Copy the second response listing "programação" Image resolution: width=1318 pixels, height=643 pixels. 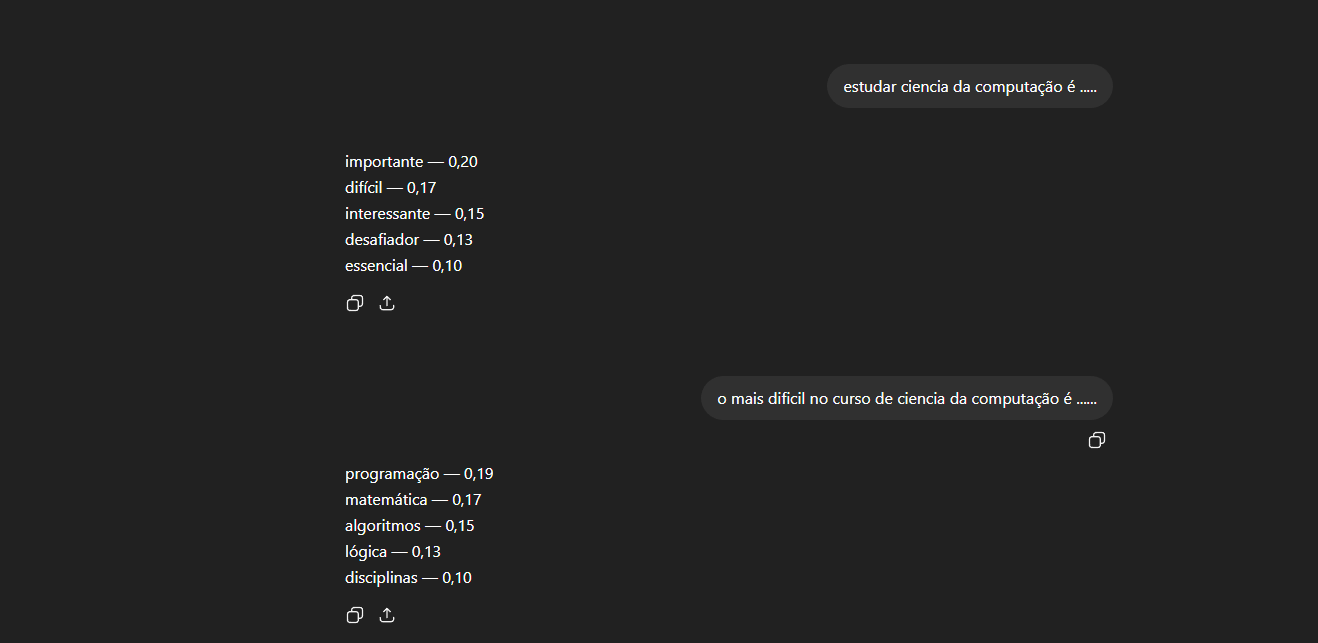pyautogui.click(x=354, y=615)
